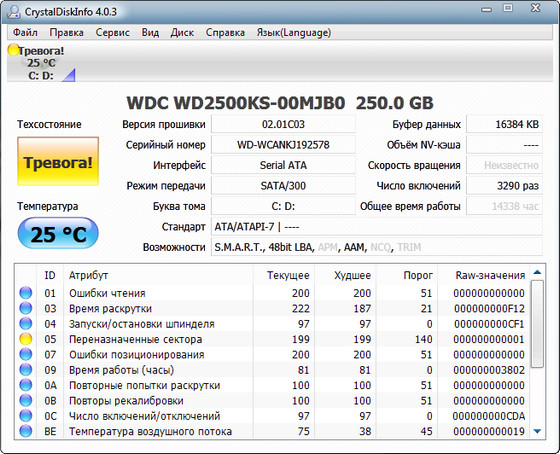The image size is (560, 454).
Task: Click raw value 000000003802
Action: pos(489,370)
